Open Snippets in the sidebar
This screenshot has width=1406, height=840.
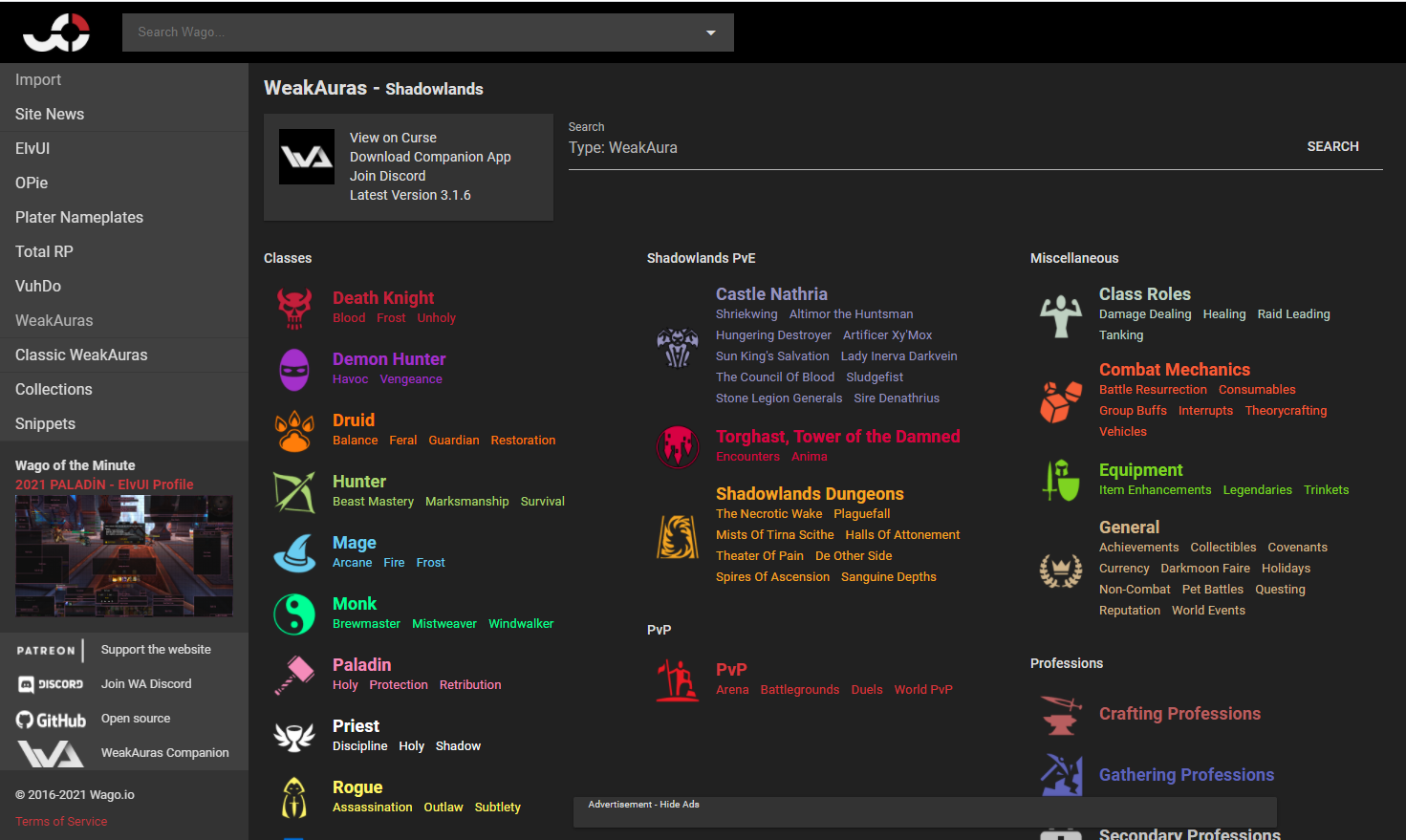pyautogui.click(x=124, y=424)
